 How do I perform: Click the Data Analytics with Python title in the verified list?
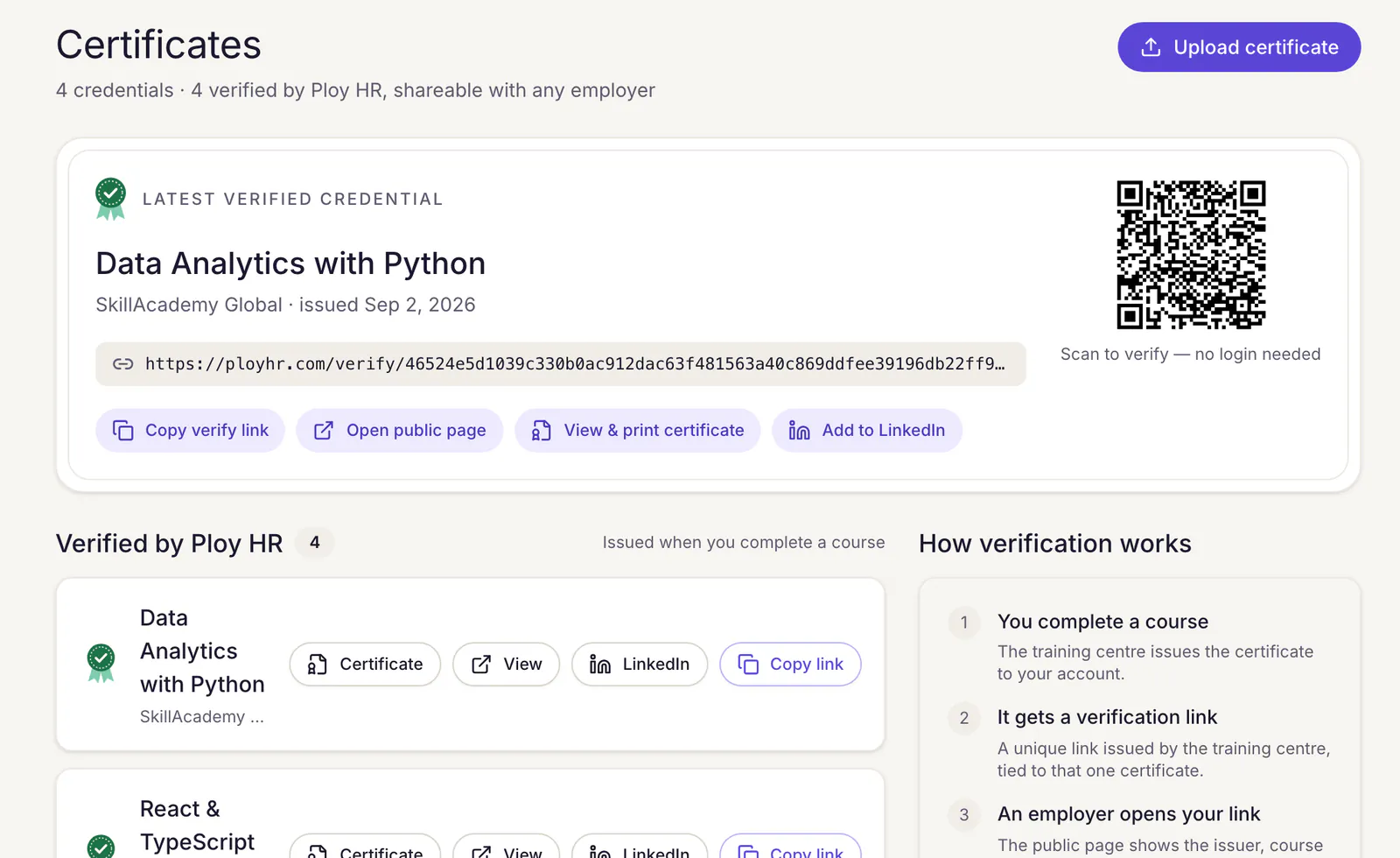pyautogui.click(x=202, y=651)
